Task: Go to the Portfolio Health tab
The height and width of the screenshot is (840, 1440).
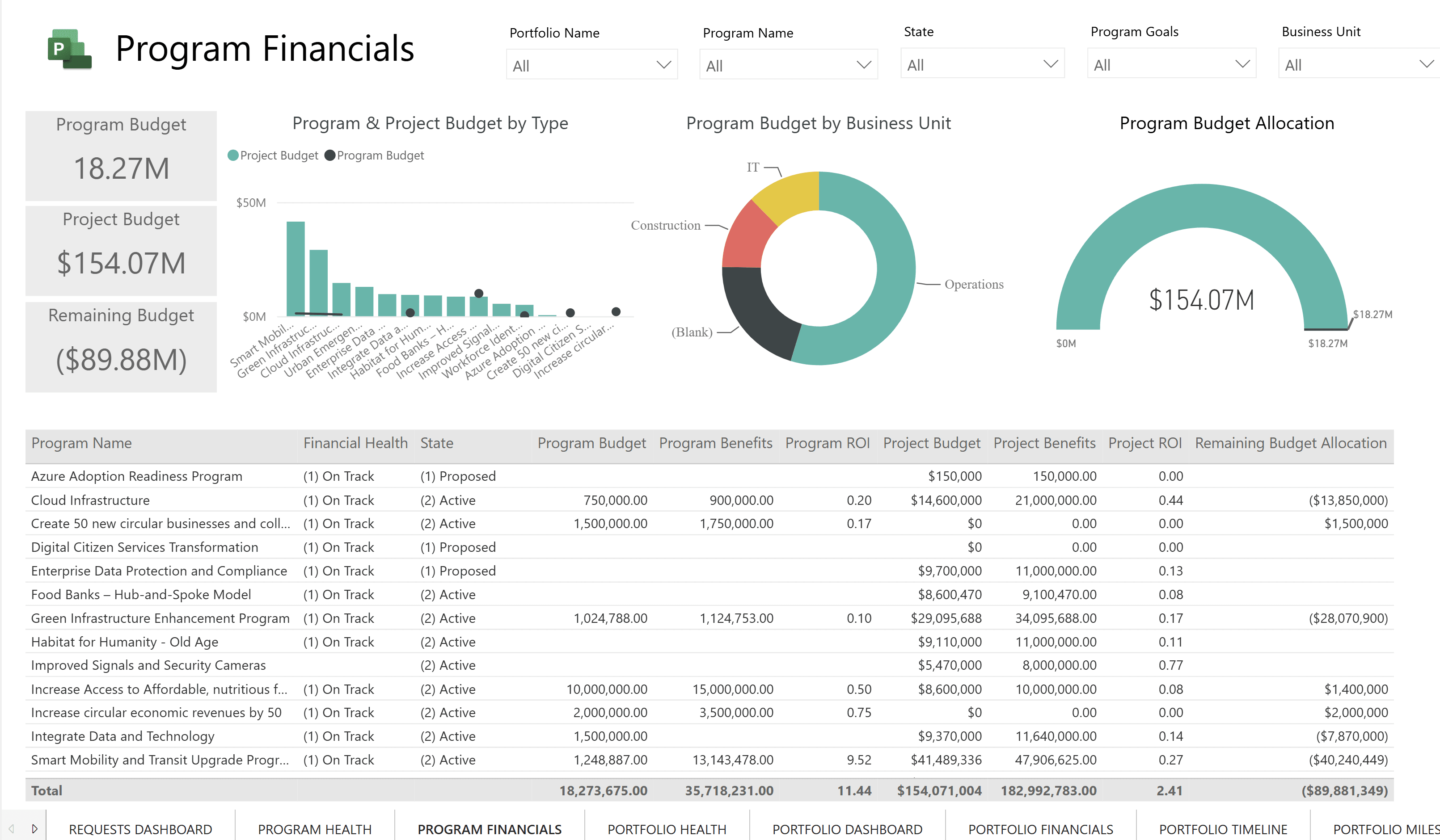Action: point(667,829)
